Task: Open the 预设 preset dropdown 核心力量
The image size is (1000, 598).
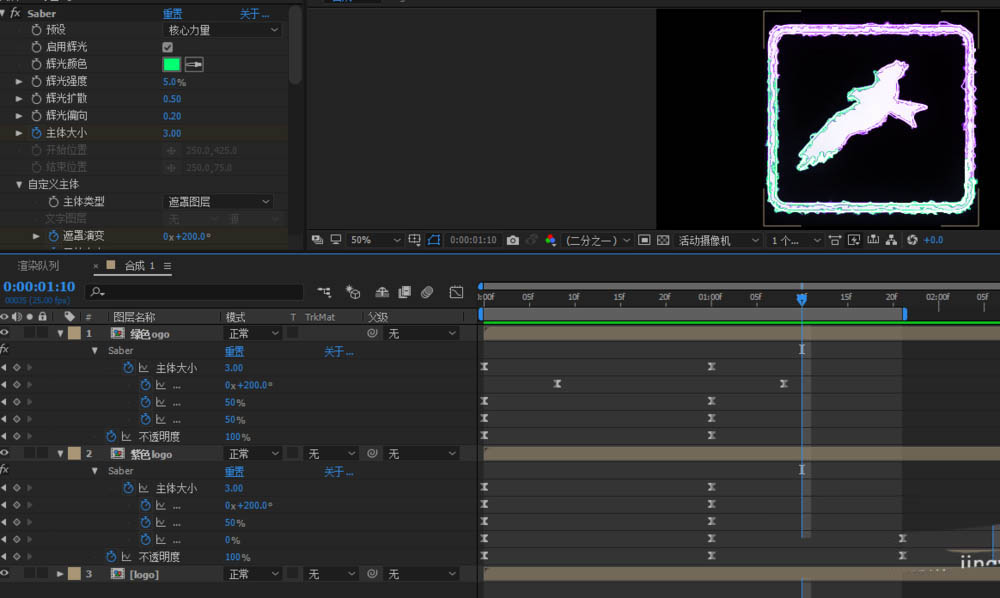Action: click(221, 30)
